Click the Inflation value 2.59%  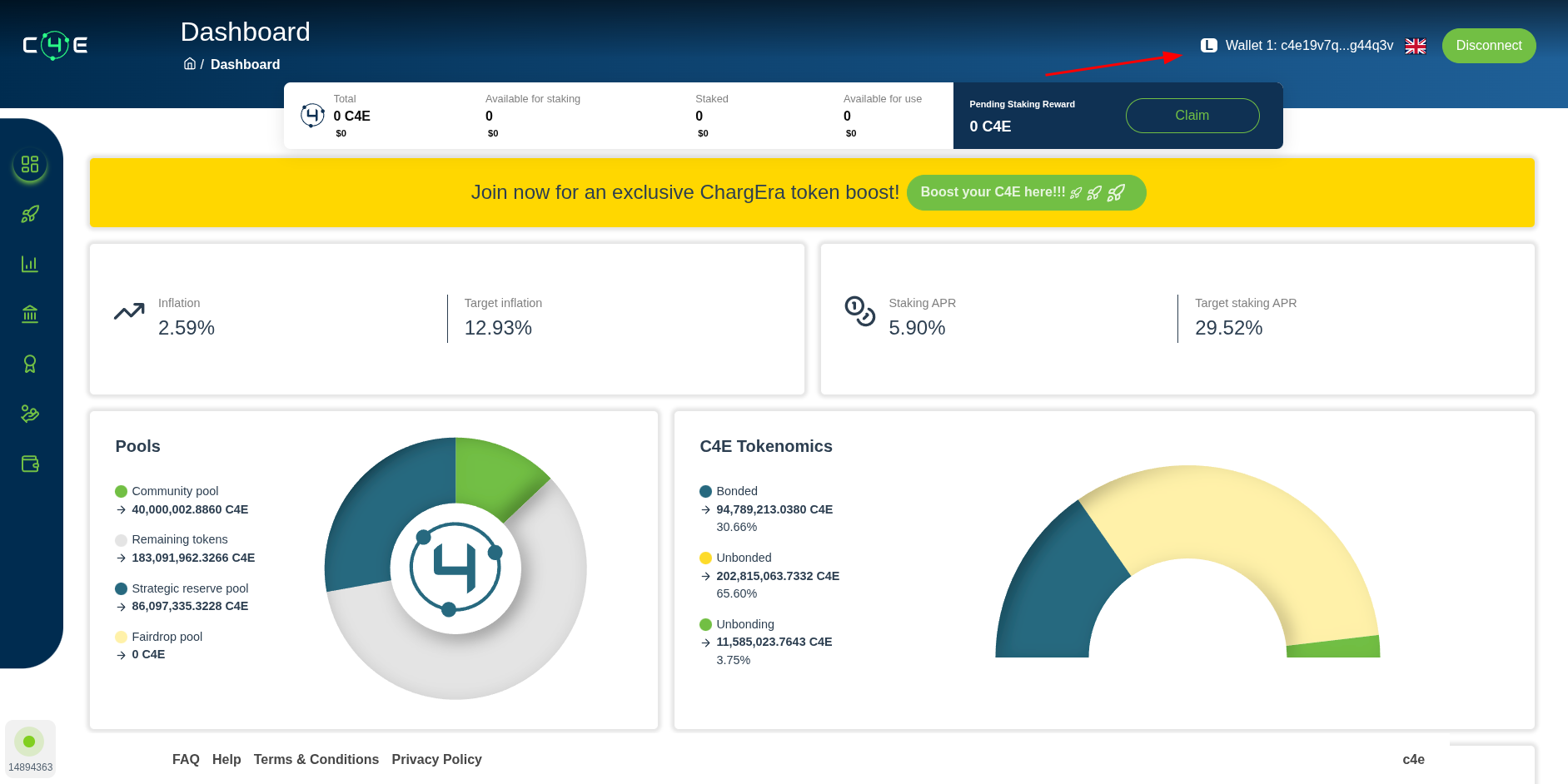click(x=187, y=328)
